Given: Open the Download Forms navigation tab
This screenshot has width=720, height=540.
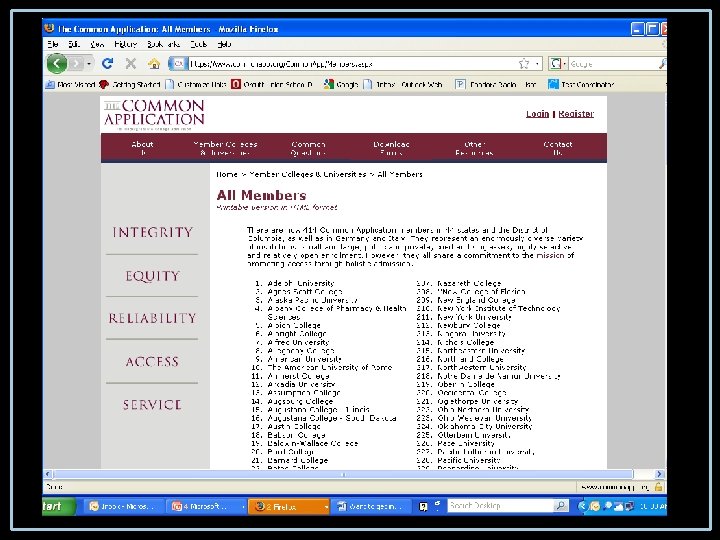Looking at the screenshot, I should tap(391, 148).
